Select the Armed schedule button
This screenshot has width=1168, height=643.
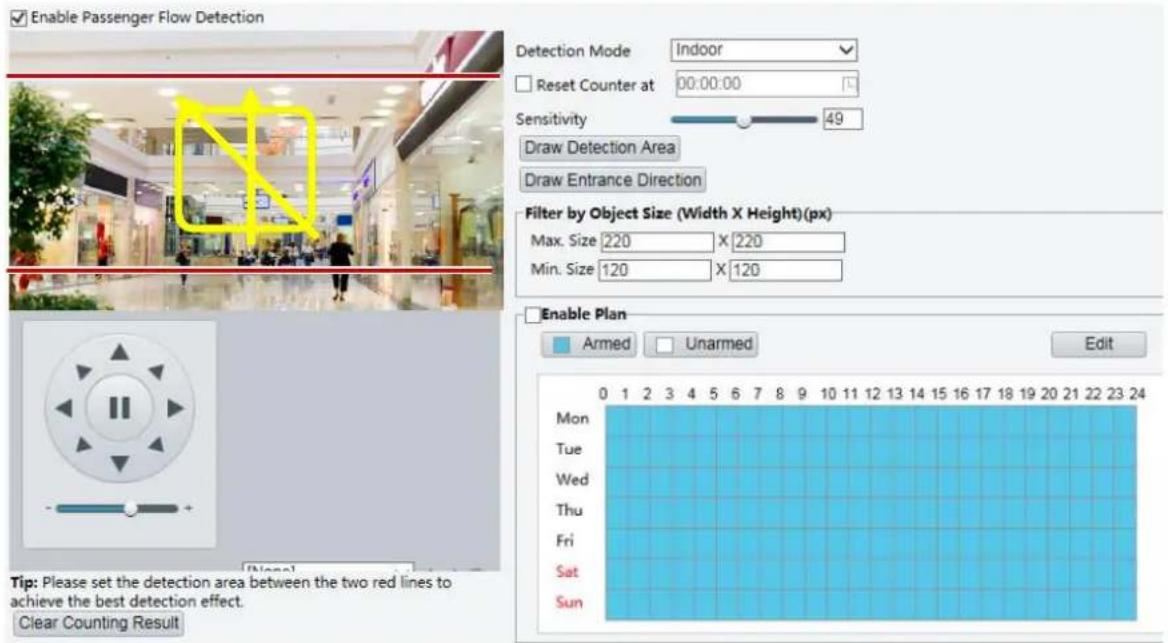pyautogui.click(x=589, y=344)
